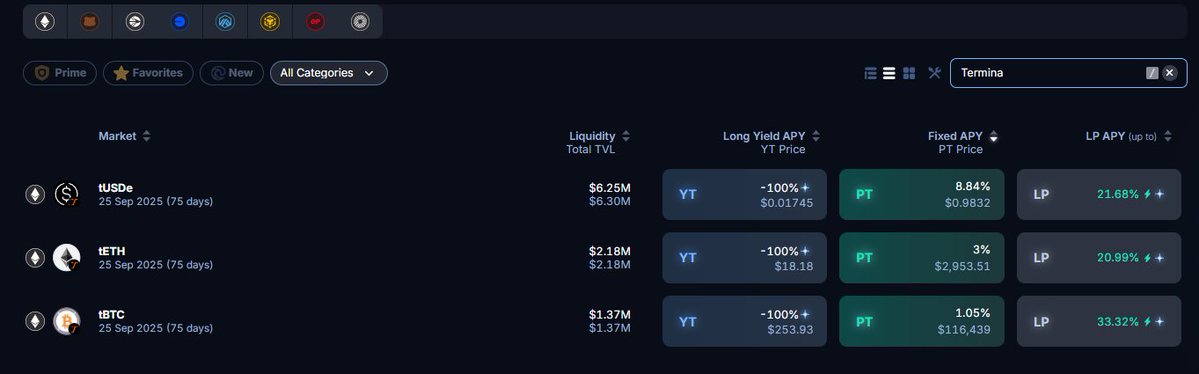This screenshot has height=374, width=1199.
Task: Select the solid blue Base network icon
Action: [180, 21]
